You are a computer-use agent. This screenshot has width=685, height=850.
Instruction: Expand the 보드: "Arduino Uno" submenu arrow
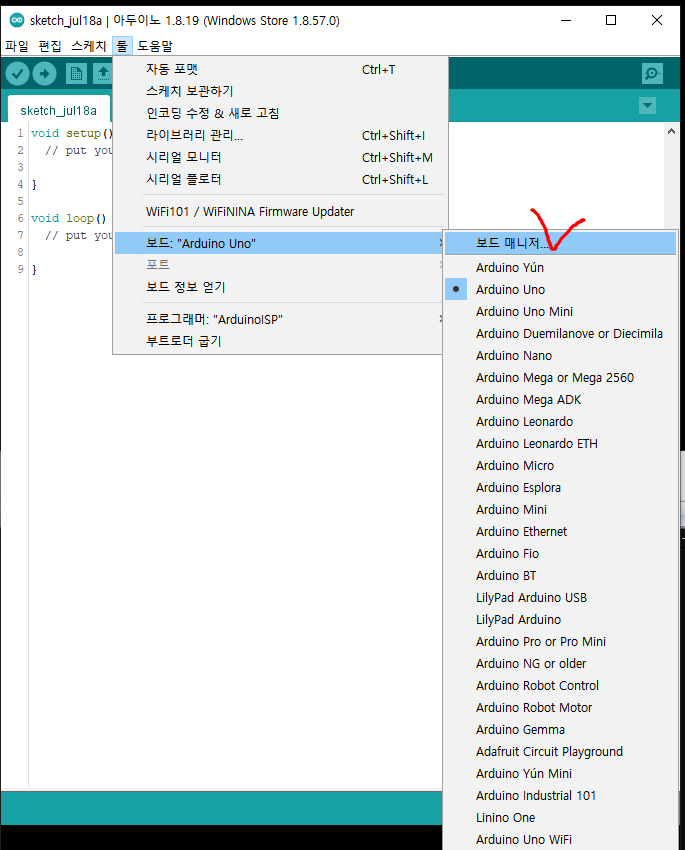coord(441,243)
